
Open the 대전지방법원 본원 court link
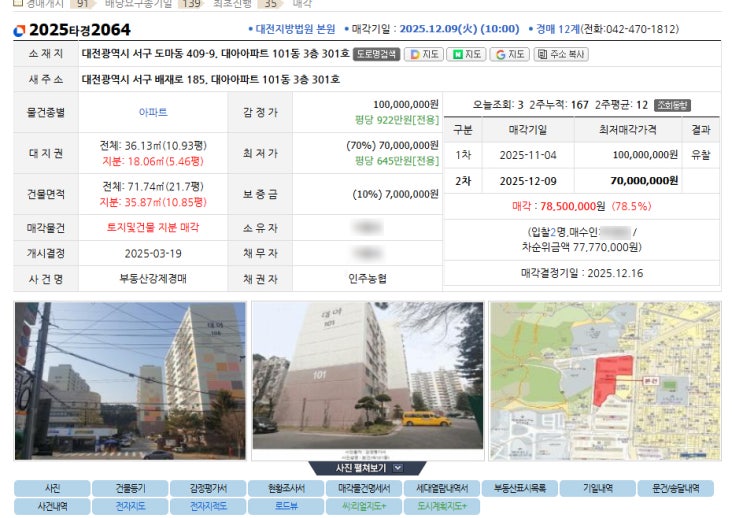coord(295,30)
